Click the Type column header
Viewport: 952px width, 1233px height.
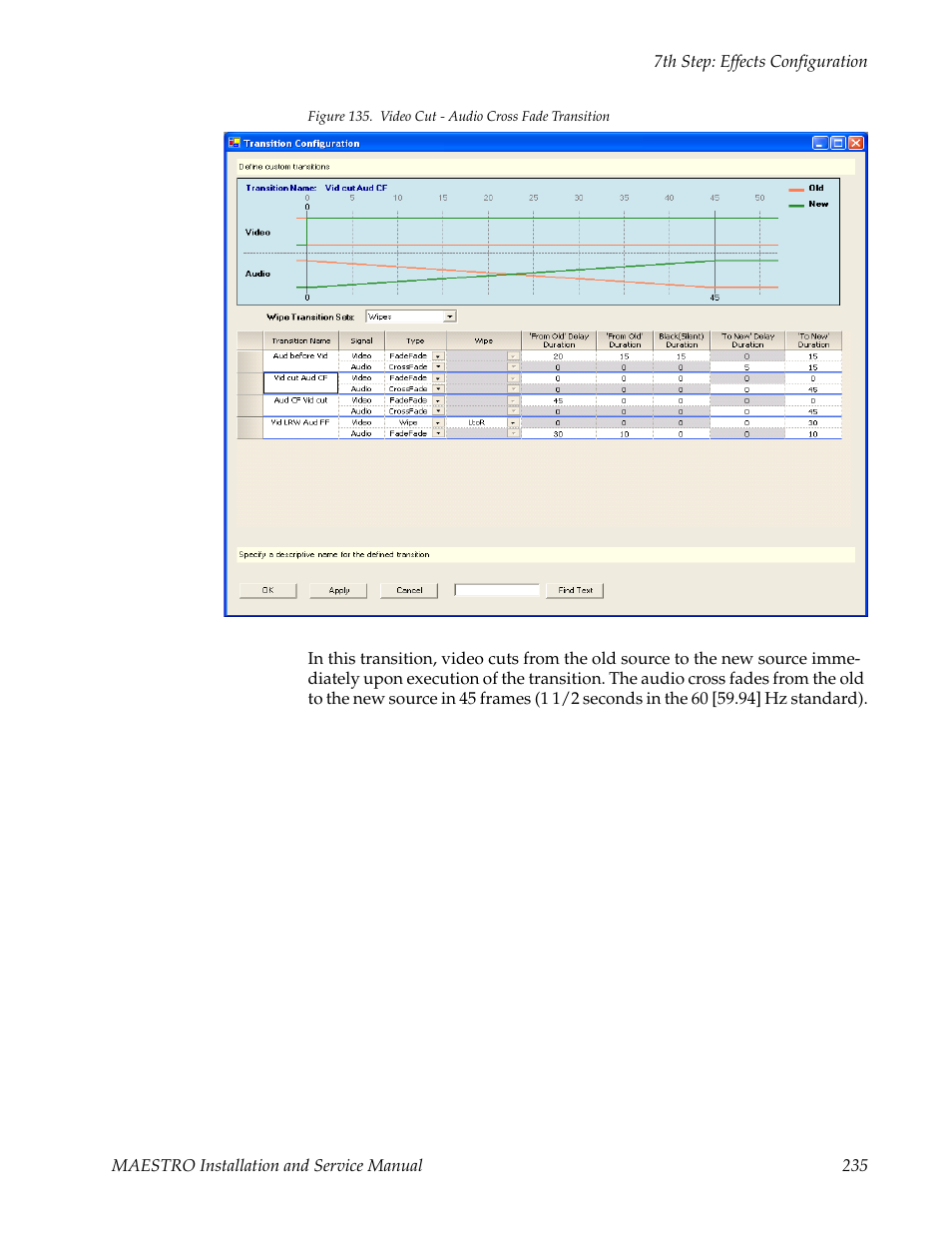click(415, 340)
